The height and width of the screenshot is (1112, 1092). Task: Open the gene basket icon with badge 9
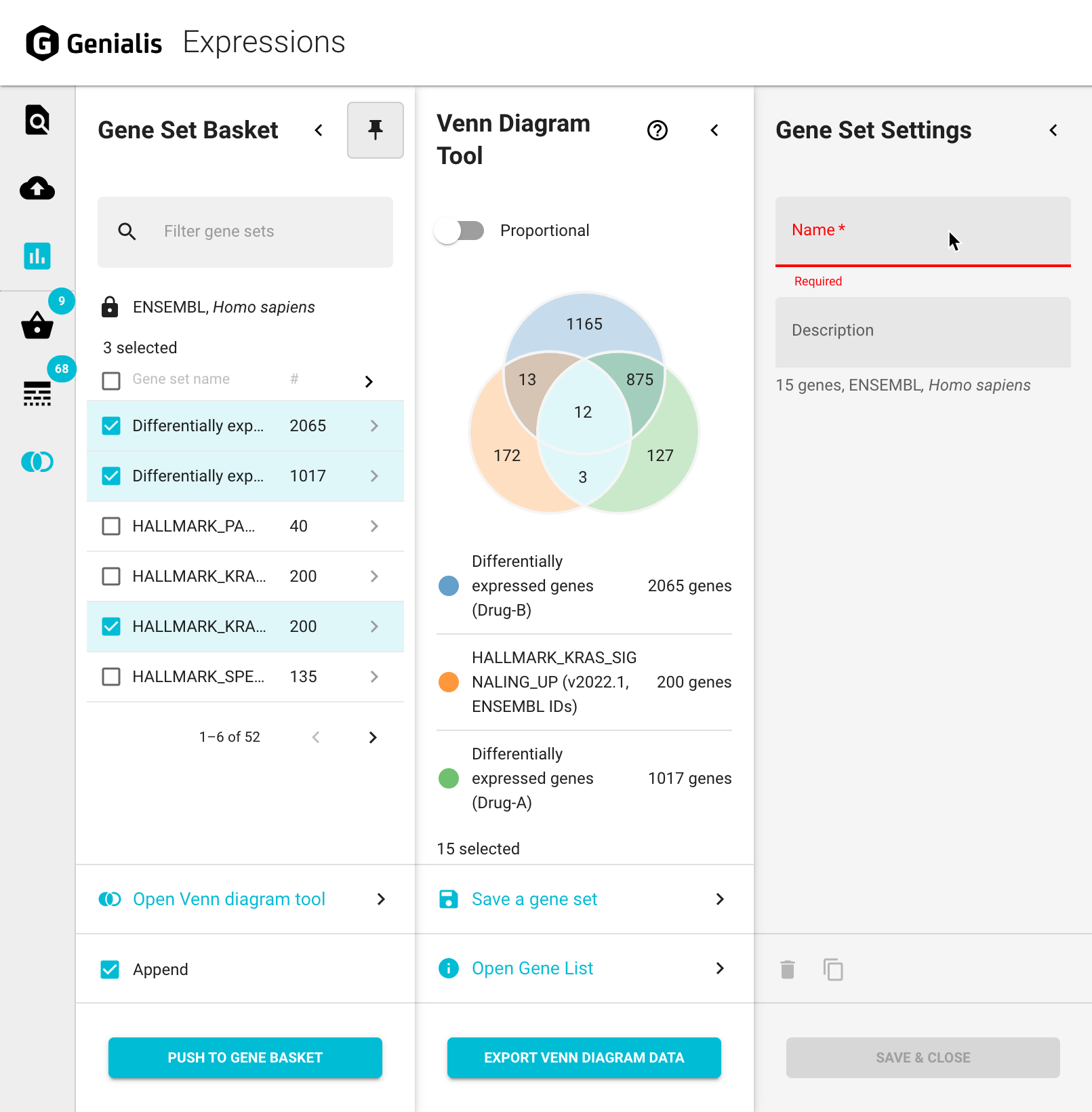37,325
